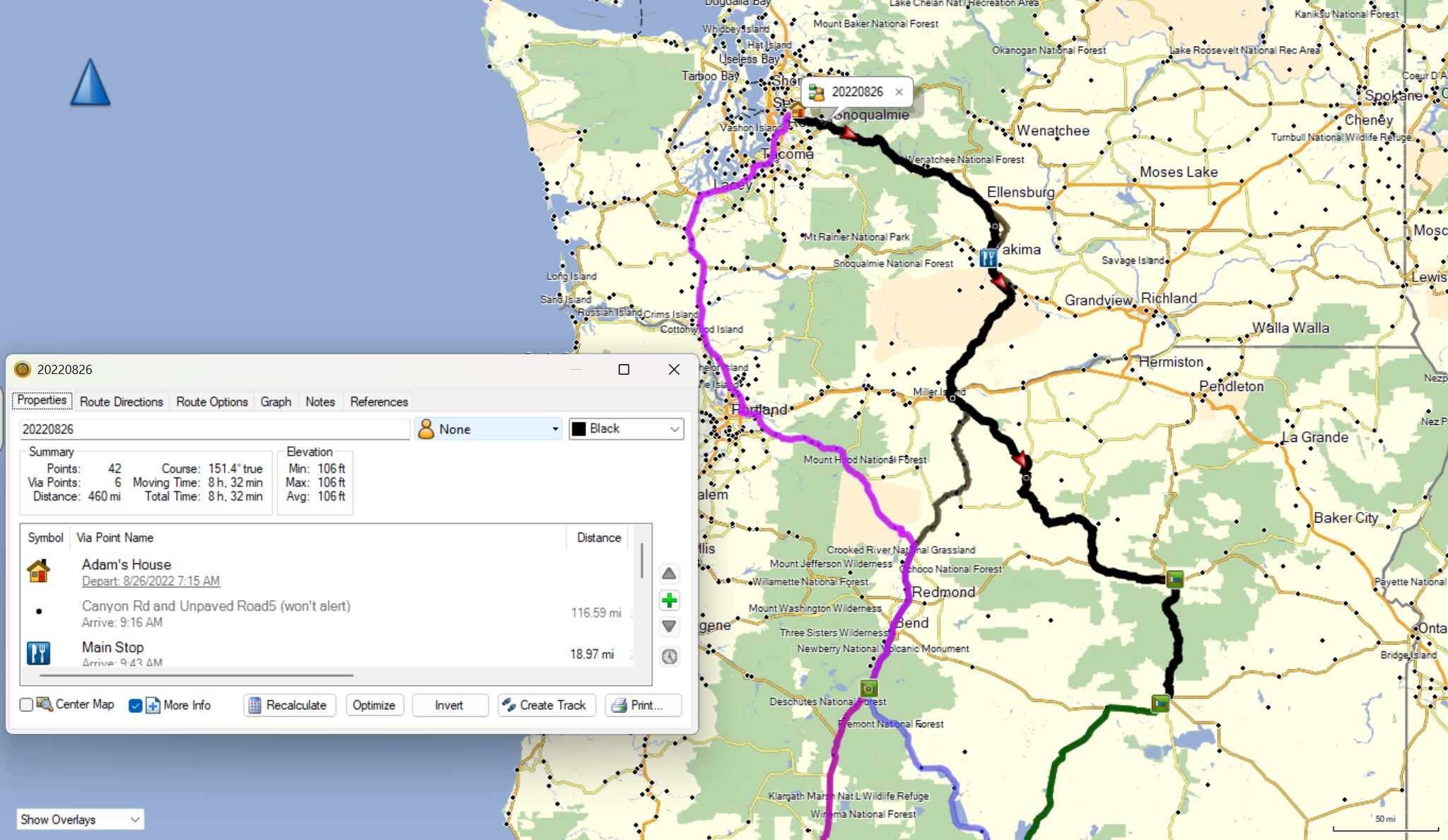1448x840 pixels.
Task: Click the route name field 20220826
Action: [x=214, y=429]
